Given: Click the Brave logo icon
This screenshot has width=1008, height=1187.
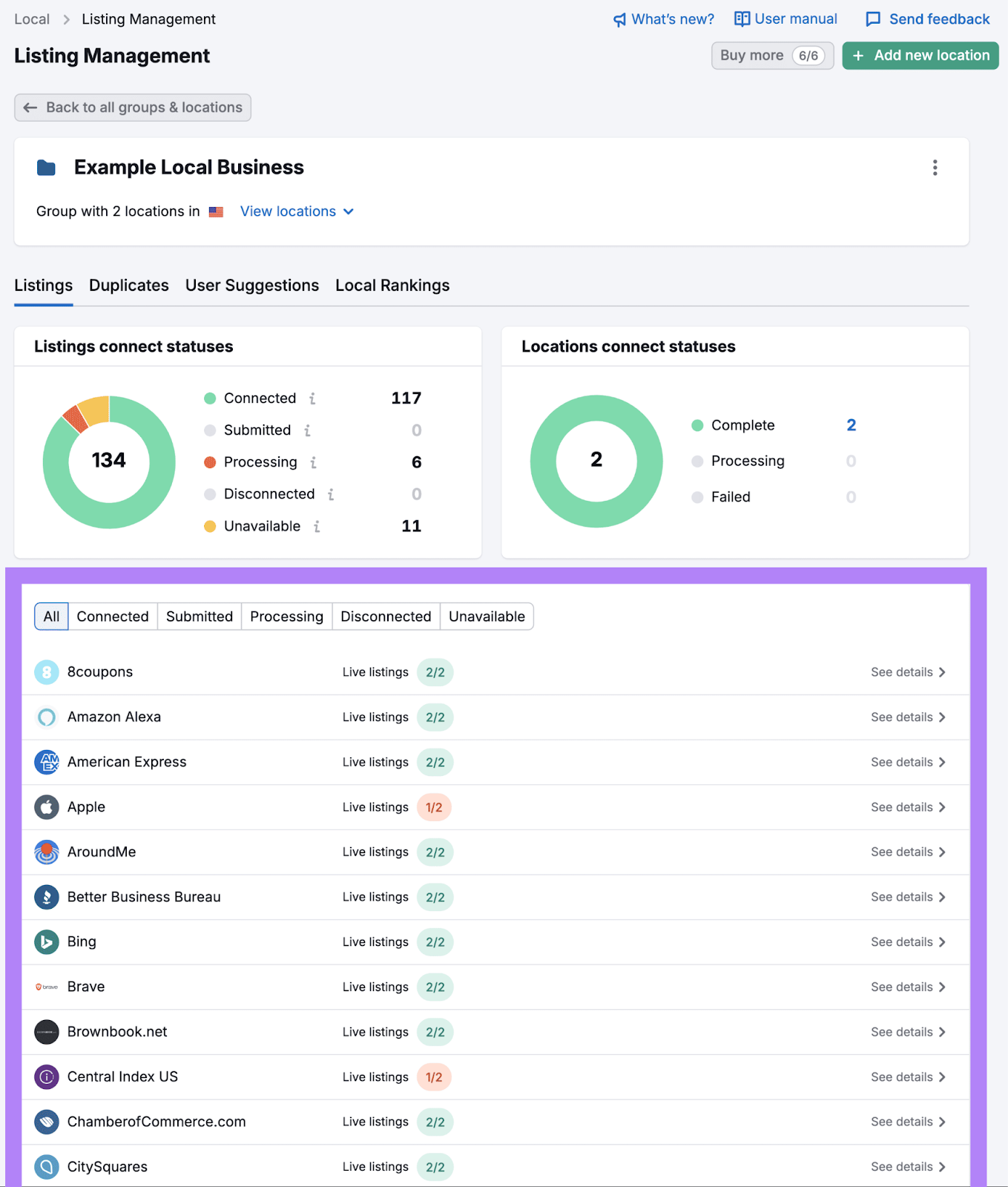Looking at the screenshot, I should point(47,987).
